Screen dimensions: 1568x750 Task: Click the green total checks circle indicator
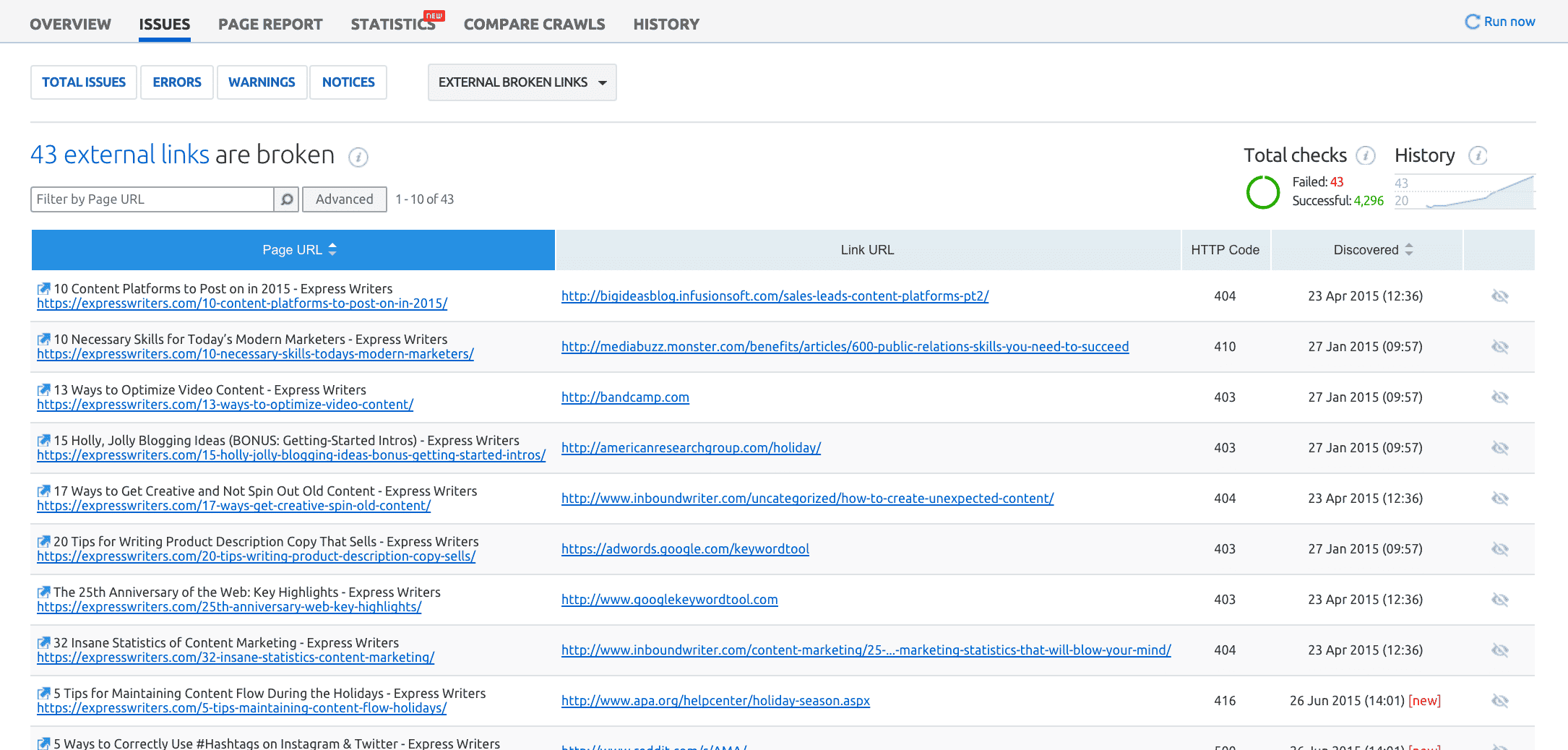click(1263, 192)
